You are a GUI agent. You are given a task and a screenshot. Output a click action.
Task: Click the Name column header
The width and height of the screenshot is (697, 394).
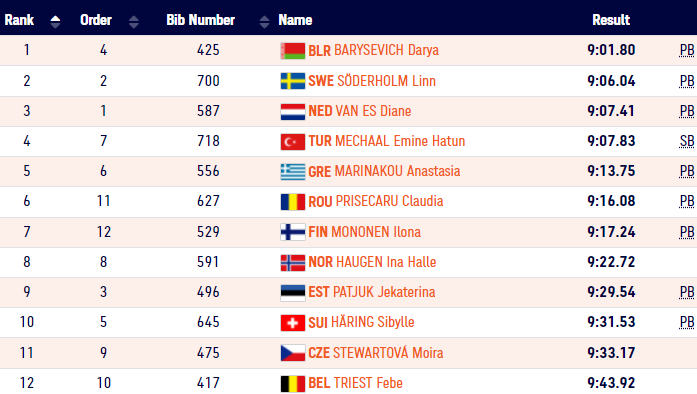point(295,20)
